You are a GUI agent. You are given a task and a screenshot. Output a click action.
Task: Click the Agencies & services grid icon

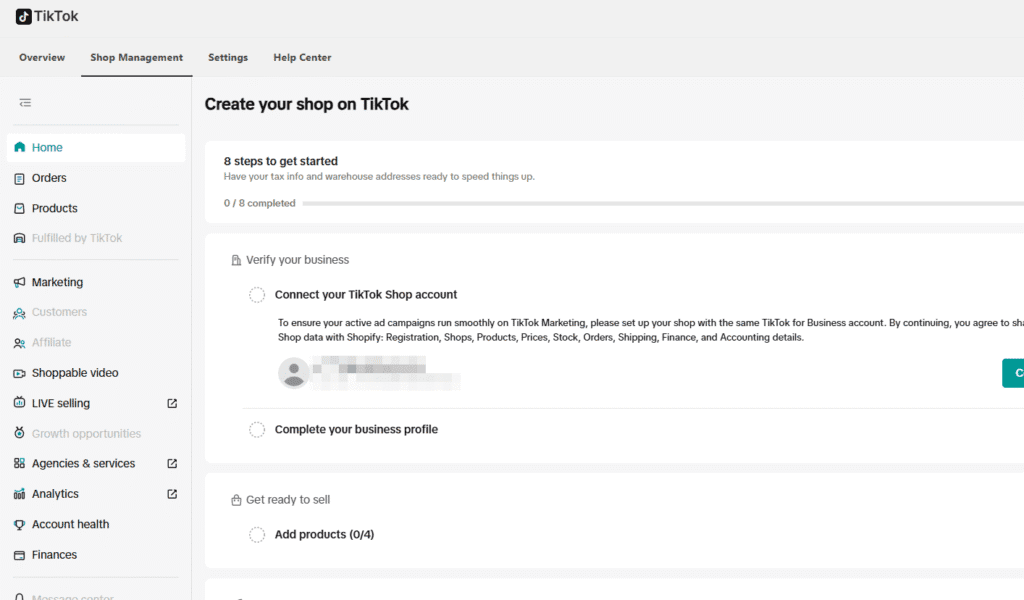pyautogui.click(x=20, y=464)
